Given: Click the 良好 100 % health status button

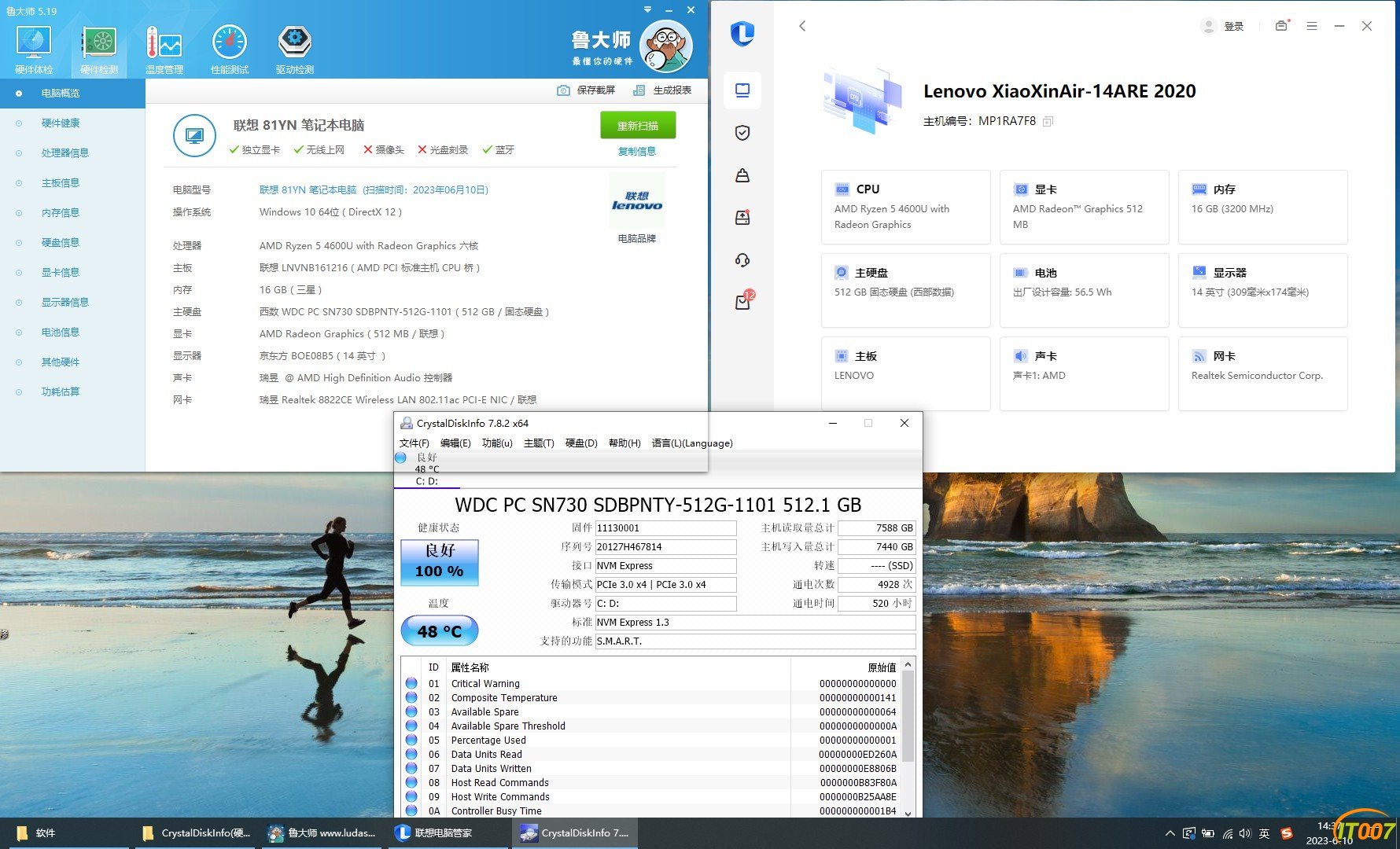Looking at the screenshot, I should point(440,562).
